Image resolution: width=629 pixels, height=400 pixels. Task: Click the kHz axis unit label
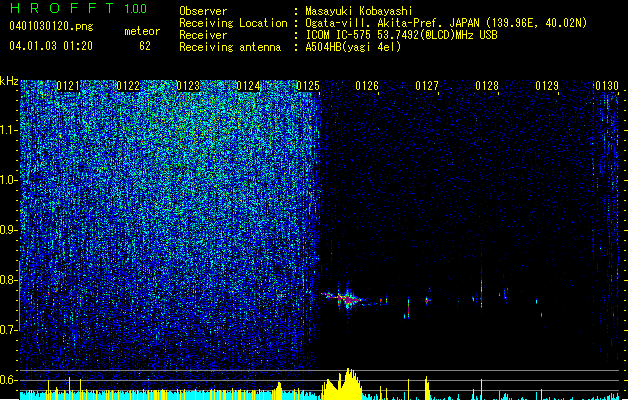[x=9, y=81]
